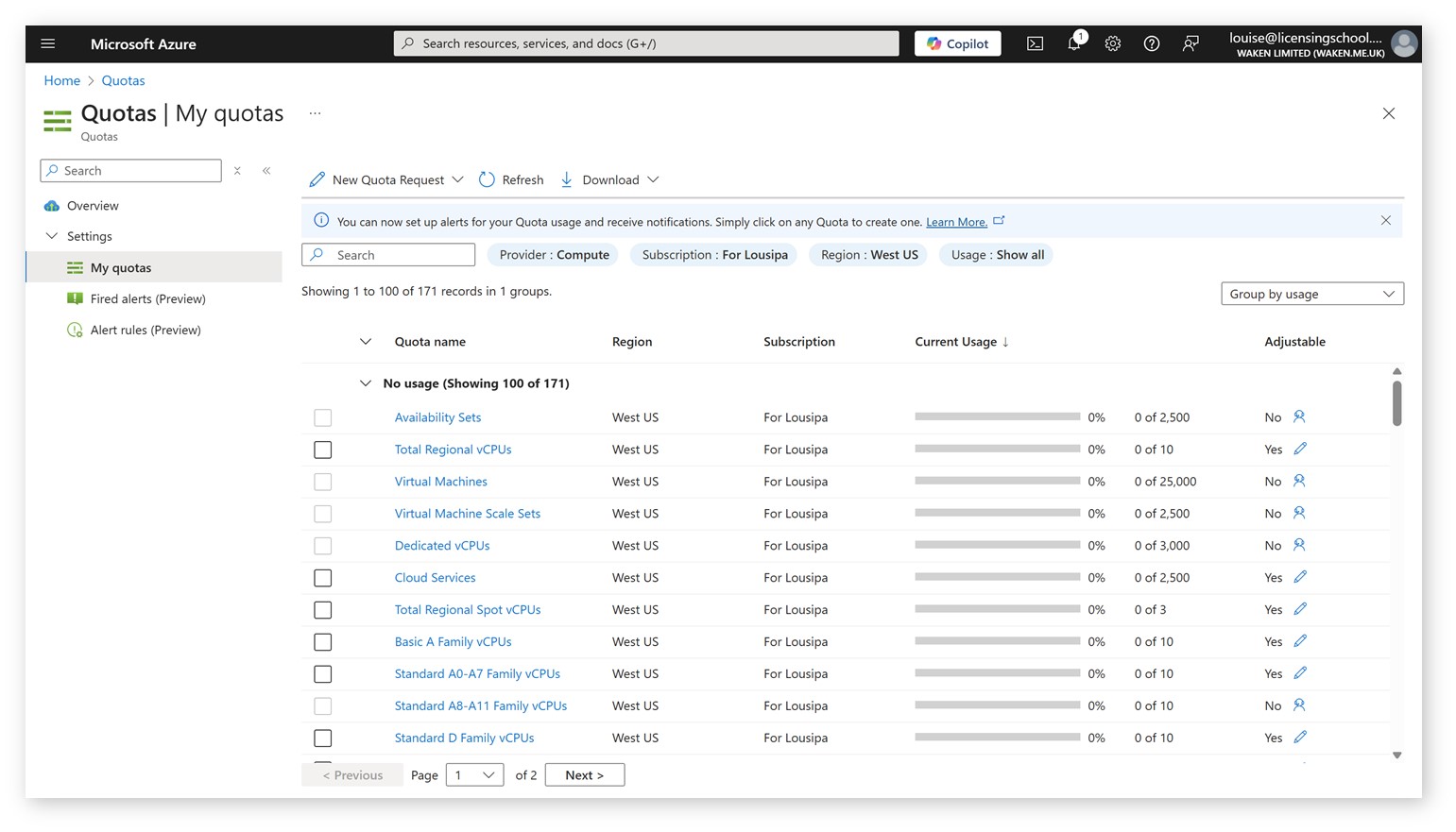1456x832 pixels.
Task: Go to Home via the breadcrumb
Action: click(61, 80)
